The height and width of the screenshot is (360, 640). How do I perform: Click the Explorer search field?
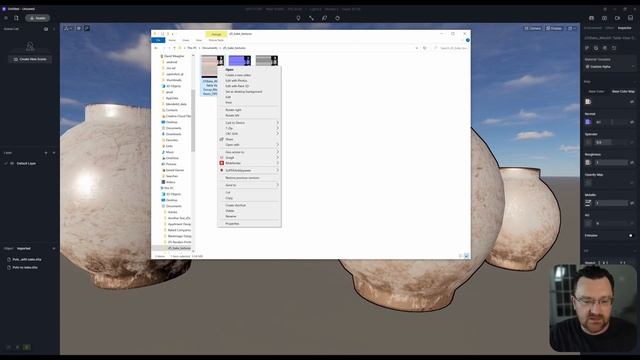(x=451, y=48)
